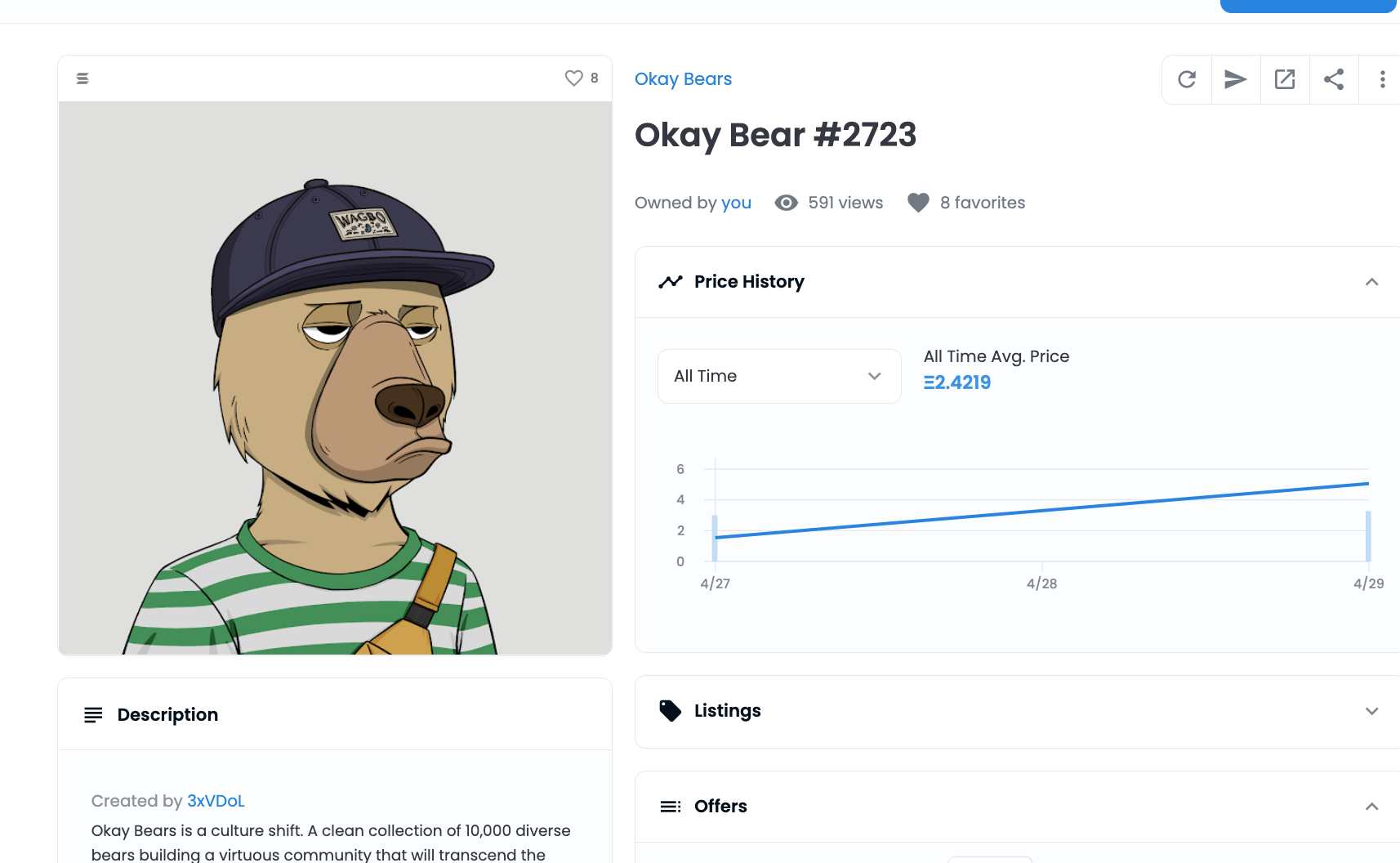Click the transfer (paper plane) icon

point(1236,79)
